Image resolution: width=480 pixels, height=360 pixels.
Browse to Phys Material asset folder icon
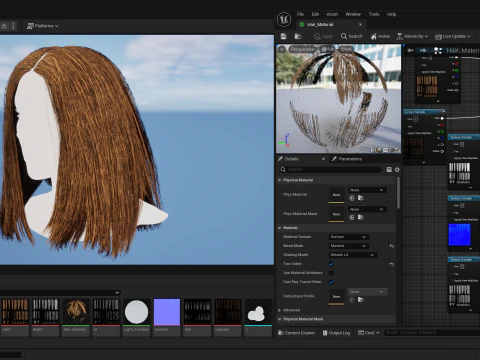click(x=361, y=198)
